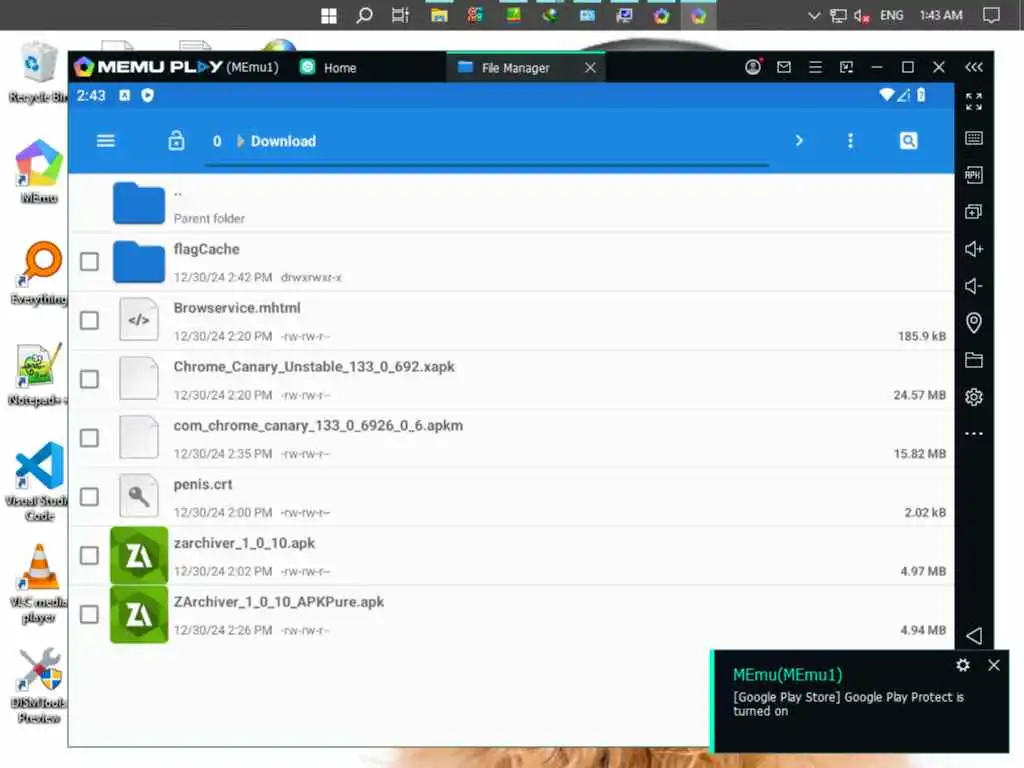Open multi-instance manager icon in MEmu sidebar
1024x768 pixels.
click(x=974, y=212)
